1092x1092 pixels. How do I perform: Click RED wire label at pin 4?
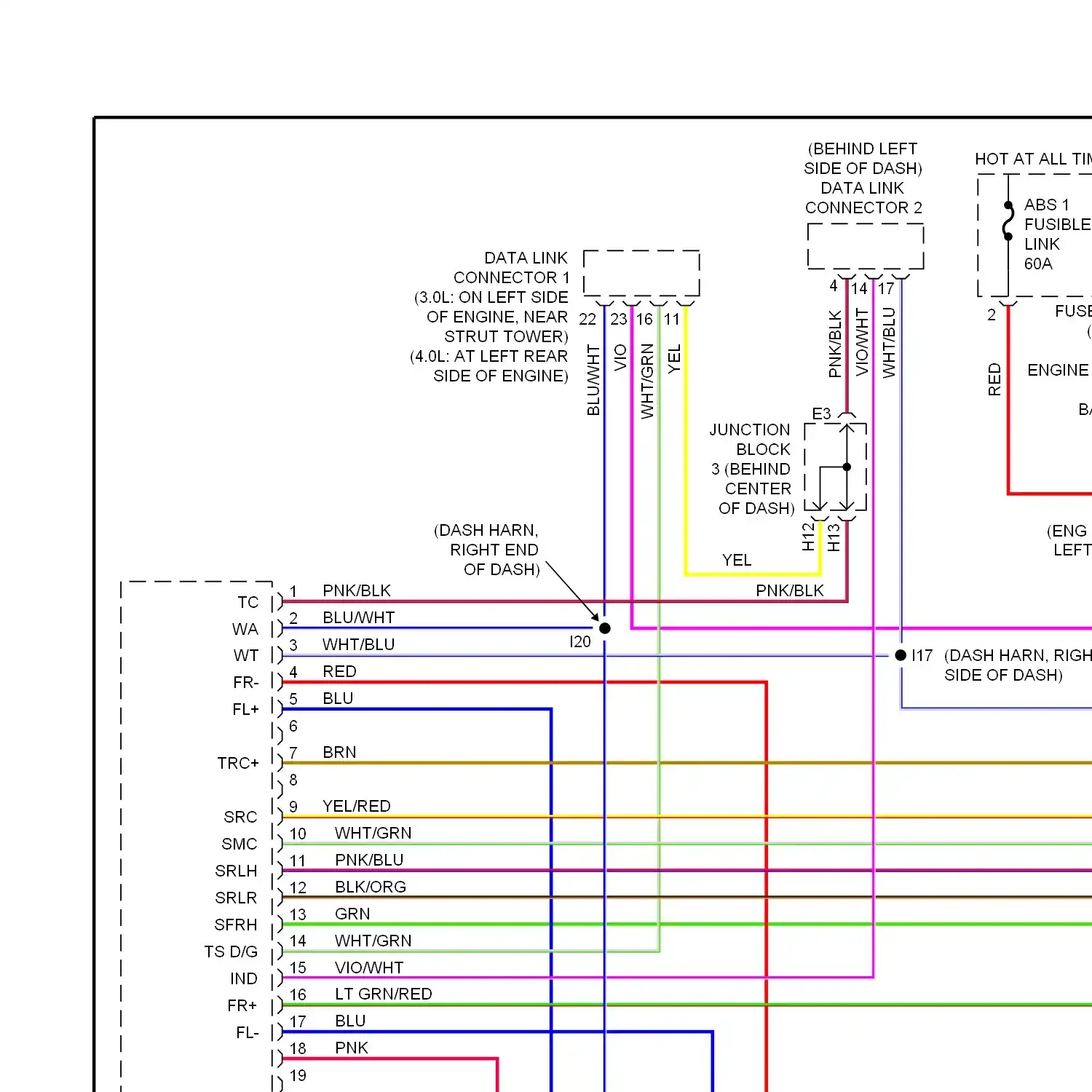click(340, 671)
